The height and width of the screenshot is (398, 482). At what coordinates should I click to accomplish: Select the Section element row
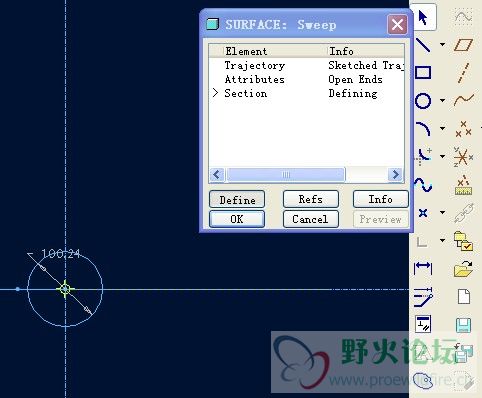pos(306,93)
